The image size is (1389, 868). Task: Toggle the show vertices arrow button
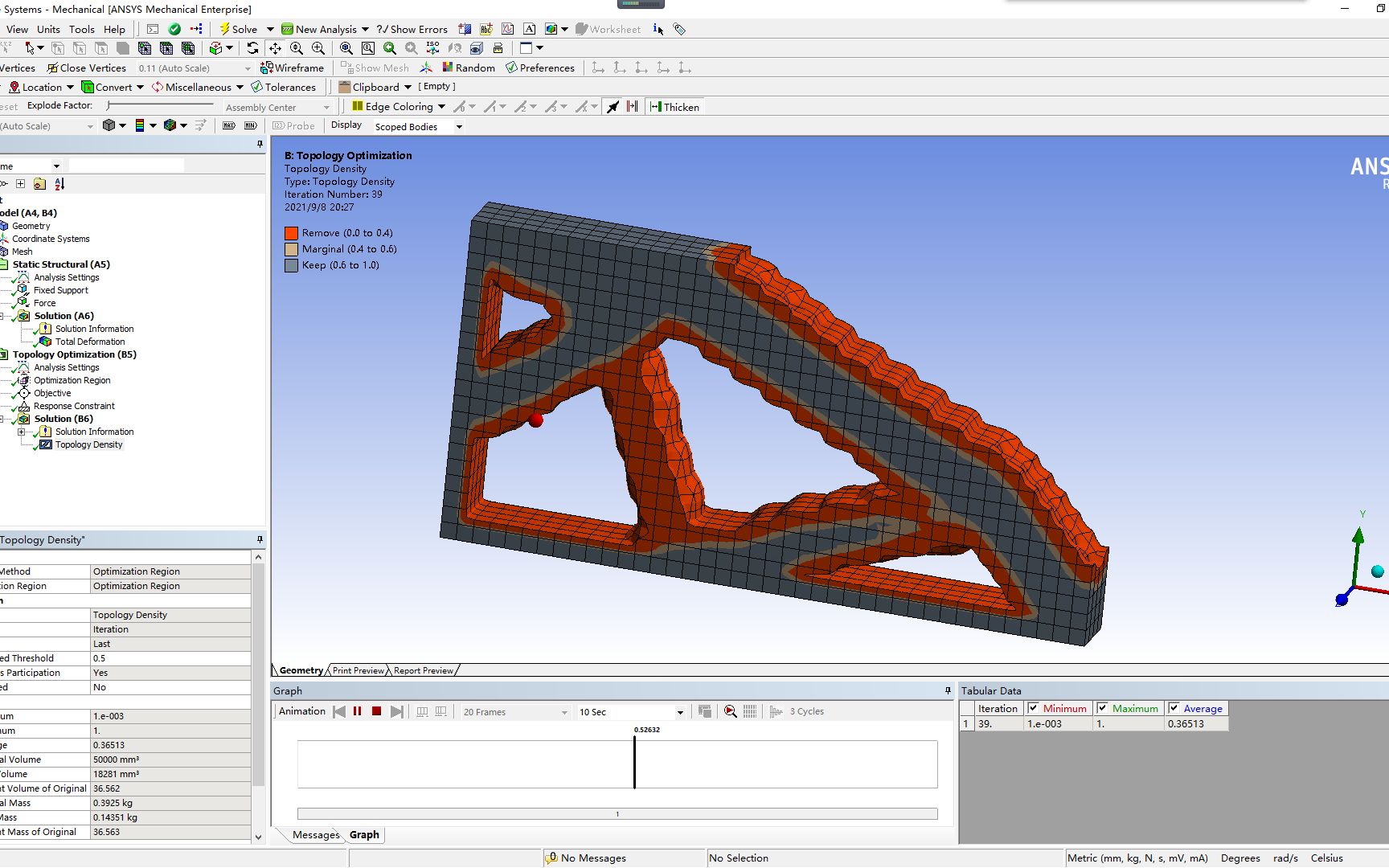(x=613, y=107)
